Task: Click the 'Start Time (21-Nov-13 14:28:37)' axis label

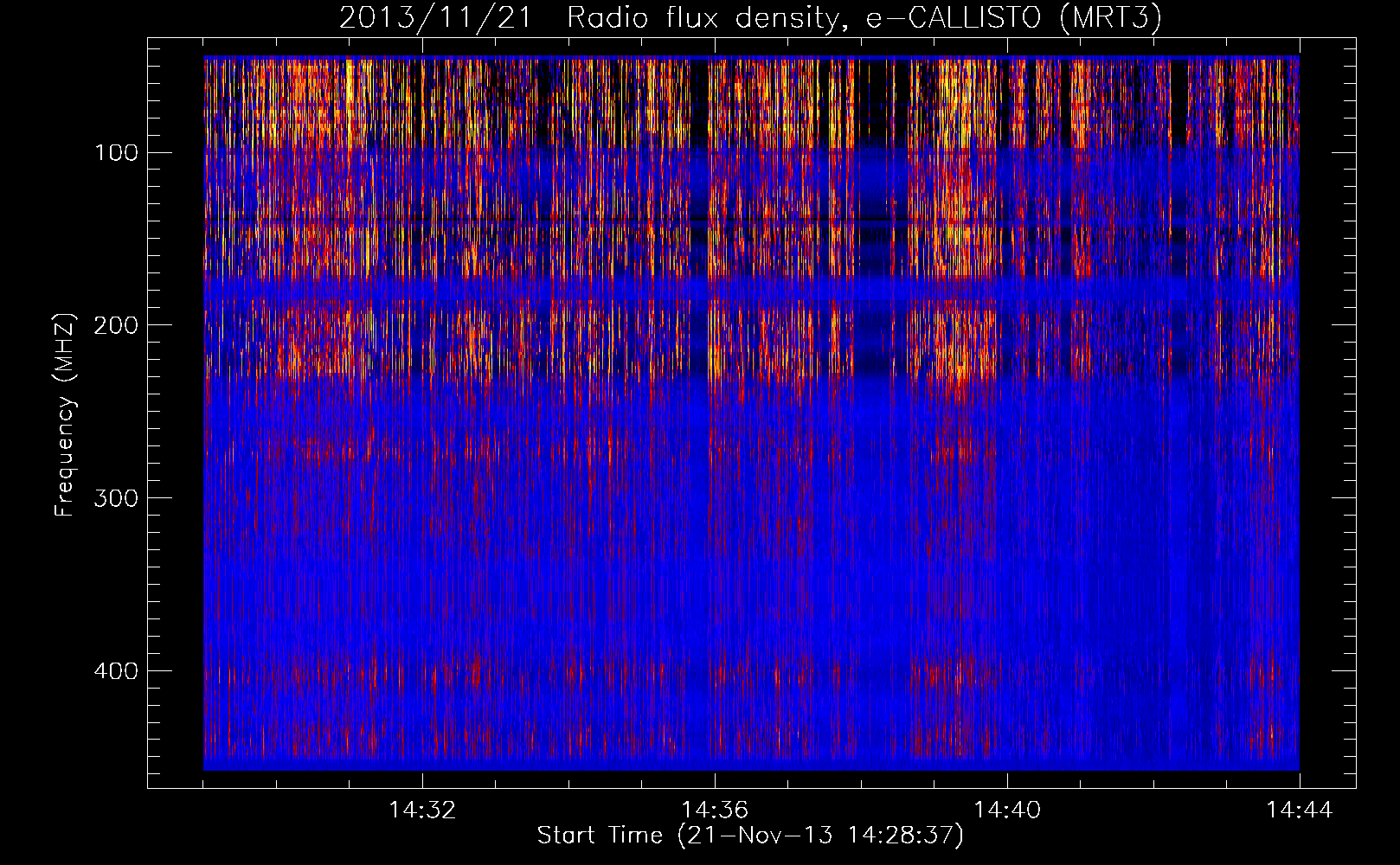Action: tap(750, 836)
